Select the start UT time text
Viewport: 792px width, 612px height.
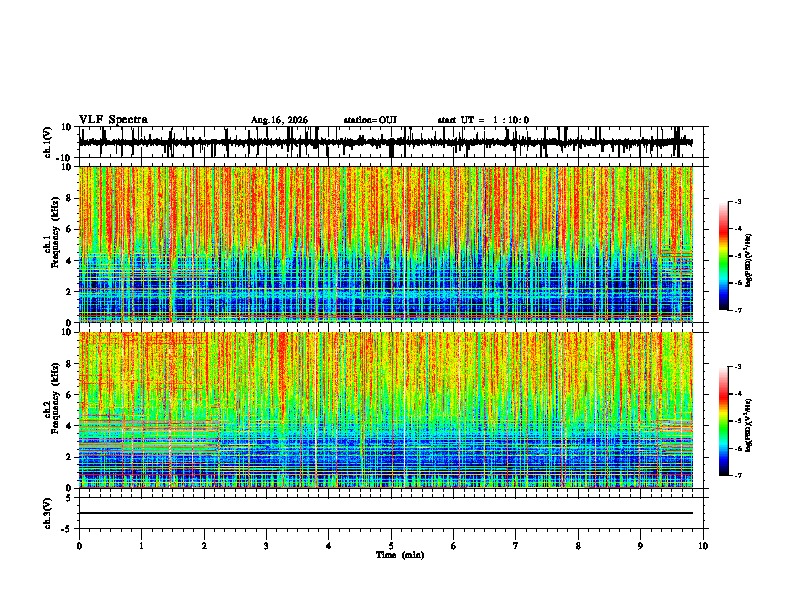click(483, 120)
